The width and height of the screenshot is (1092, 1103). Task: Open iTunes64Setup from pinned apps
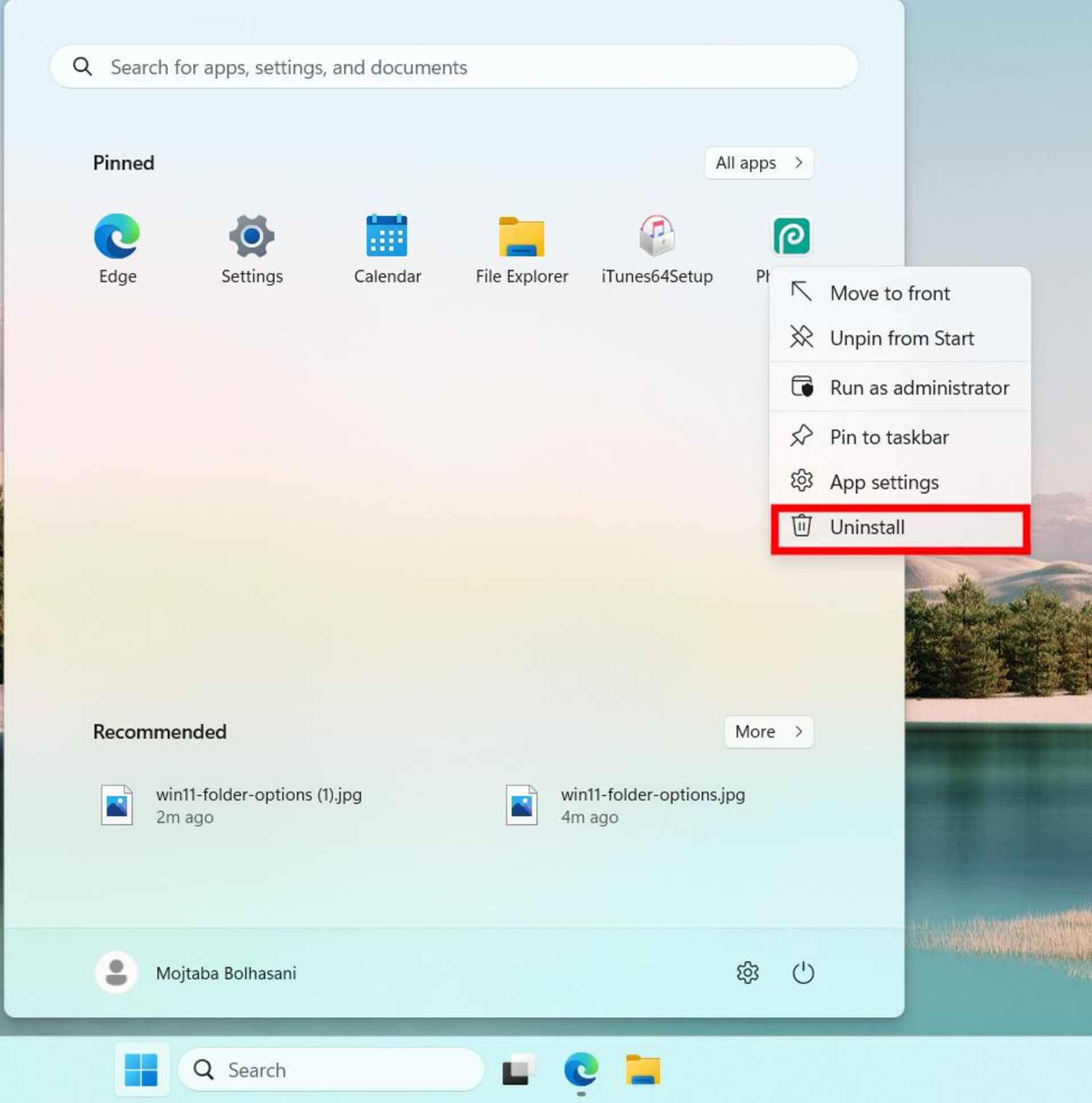(656, 246)
